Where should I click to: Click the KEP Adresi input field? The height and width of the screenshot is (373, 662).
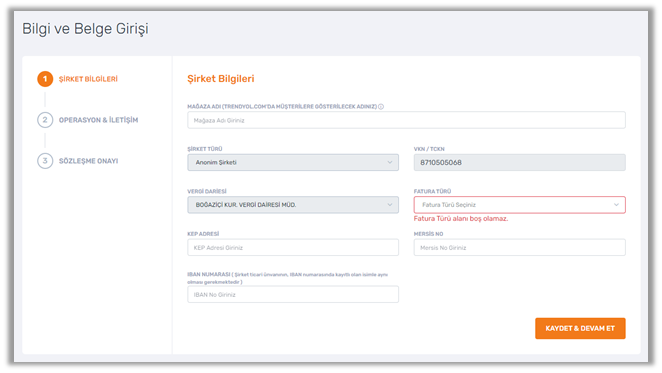[x=293, y=248]
